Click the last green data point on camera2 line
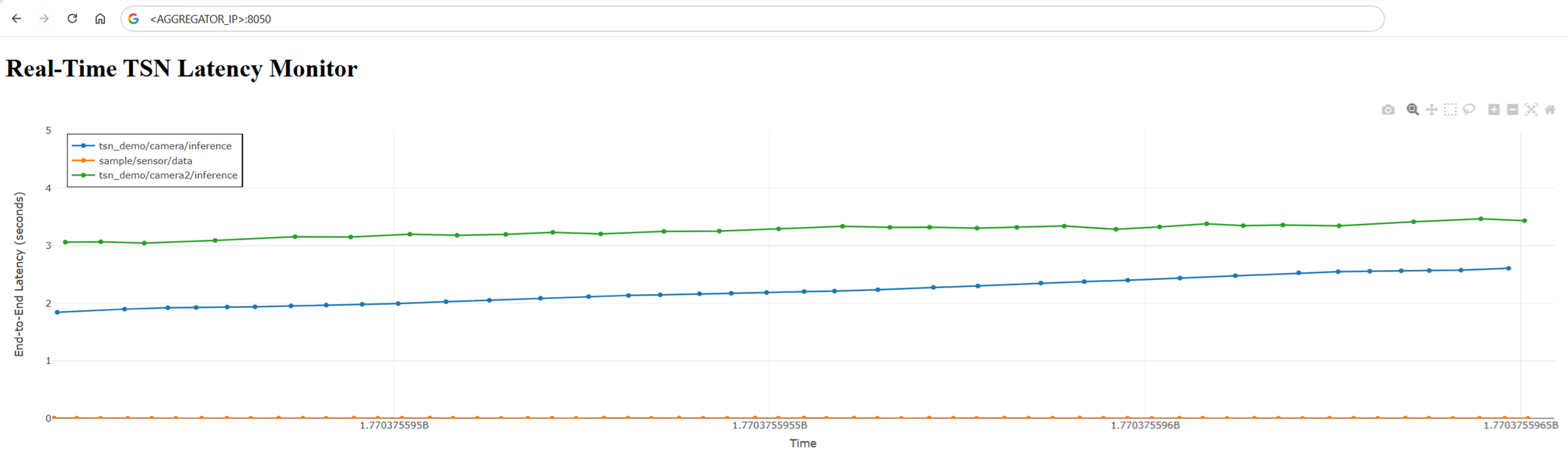 1524,221
